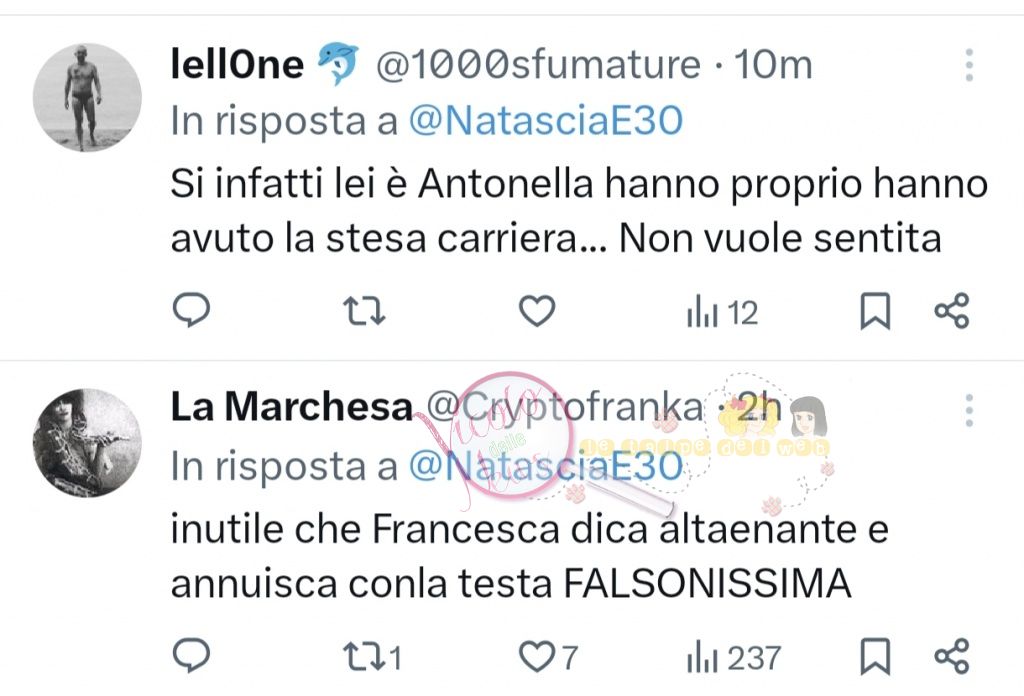The width and height of the screenshot is (1024, 696).
Task: Open La Marchesa's profile picture
Action: point(88,443)
